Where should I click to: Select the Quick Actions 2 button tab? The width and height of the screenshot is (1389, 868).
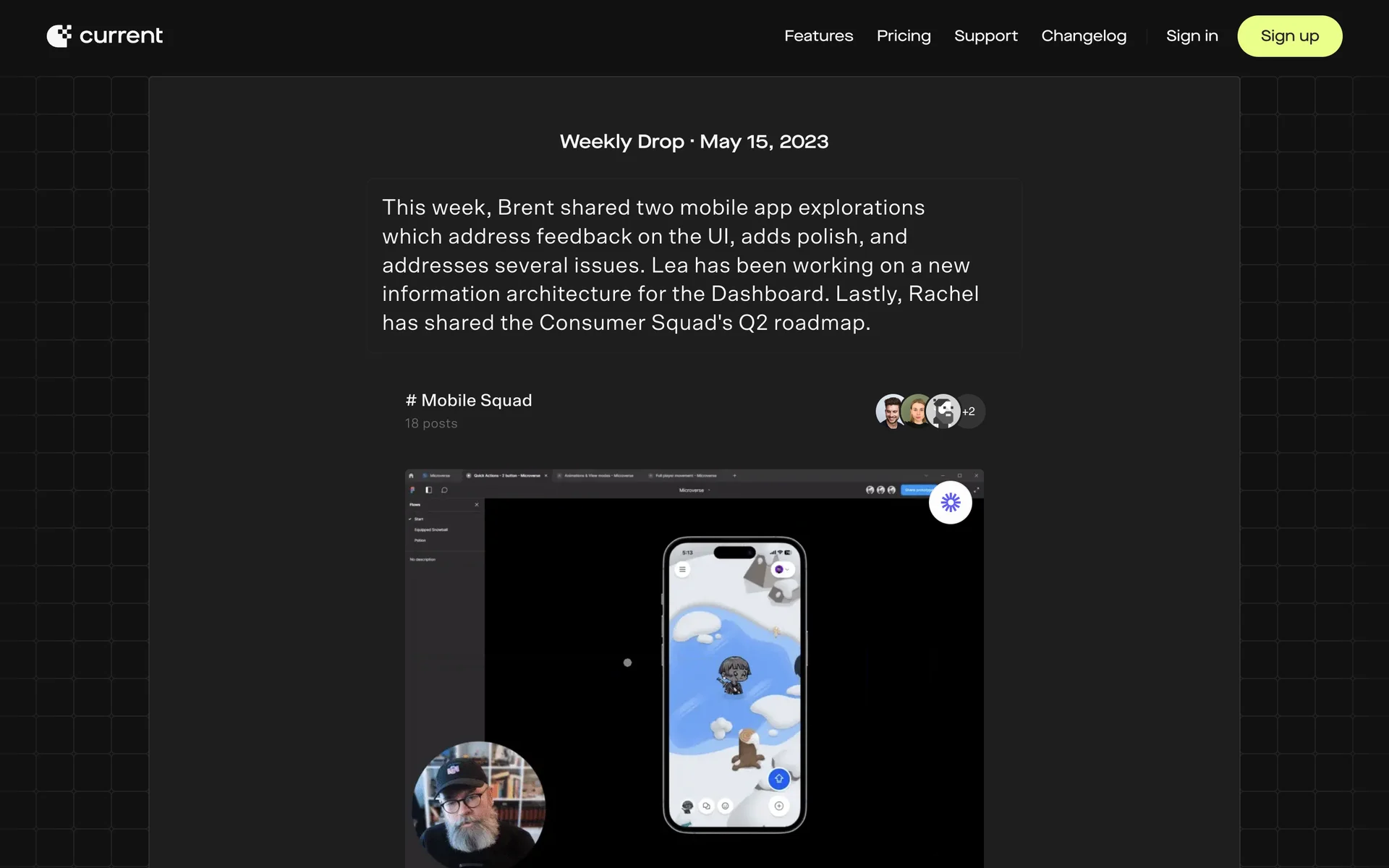507,475
